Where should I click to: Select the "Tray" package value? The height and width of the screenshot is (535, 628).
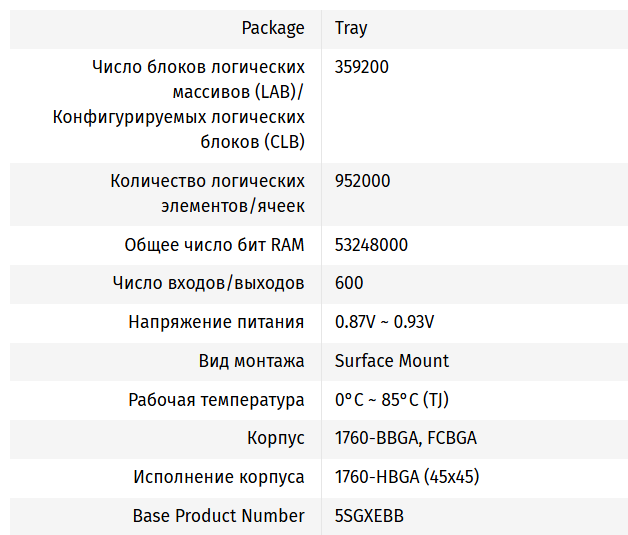[351, 28]
